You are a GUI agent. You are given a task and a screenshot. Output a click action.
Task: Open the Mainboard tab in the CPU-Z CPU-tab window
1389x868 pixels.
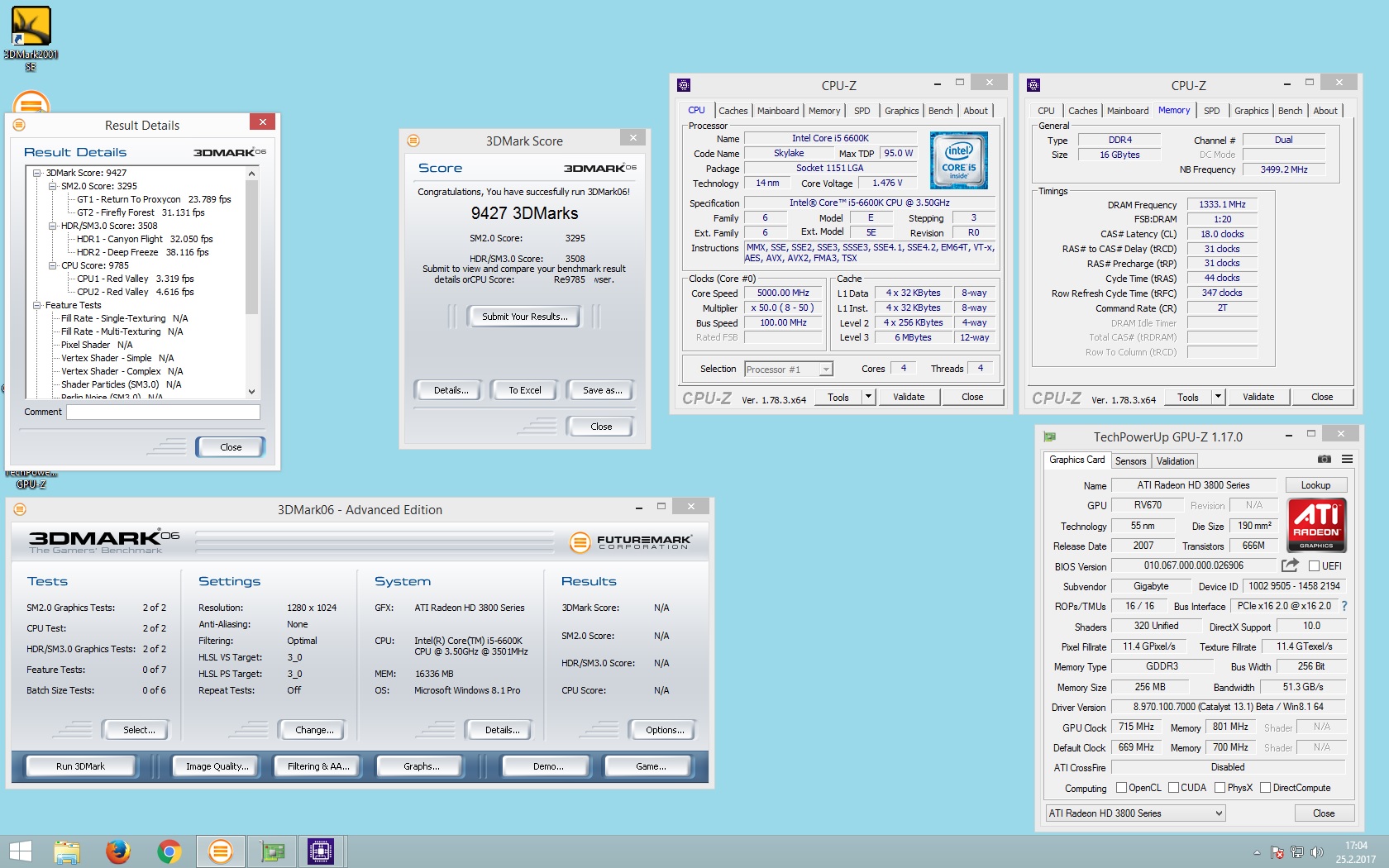tap(778, 111)
